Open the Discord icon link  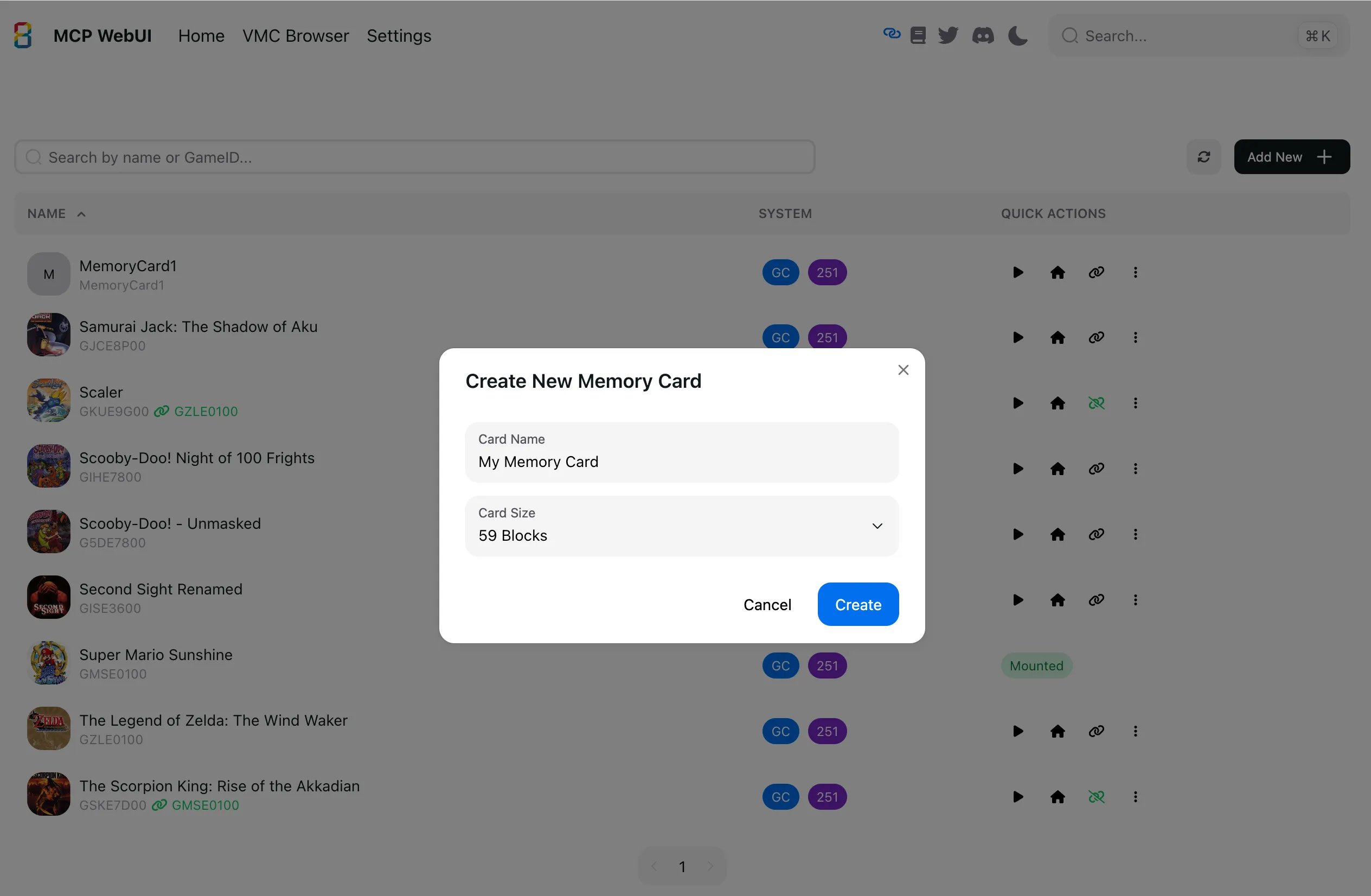(x=983, y=35)
